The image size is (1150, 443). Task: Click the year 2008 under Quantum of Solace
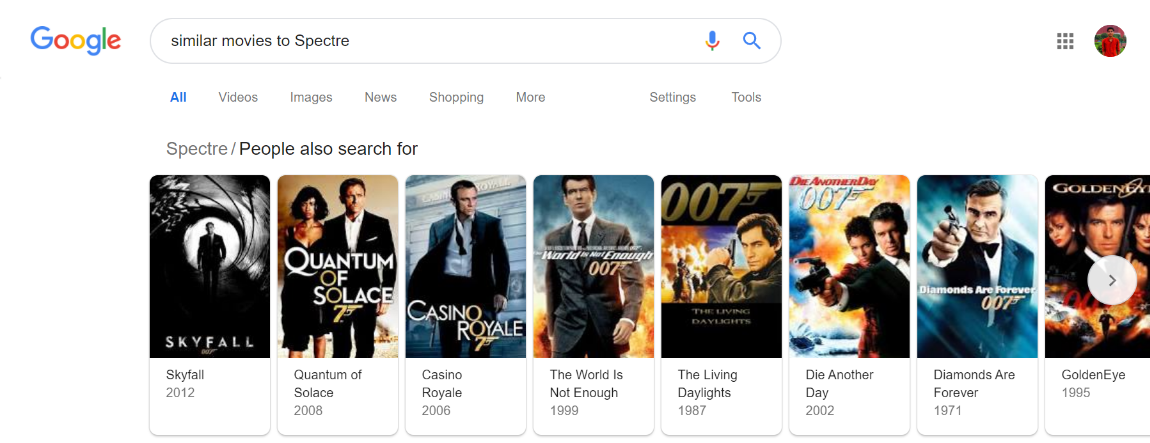click(x=308, y=411)
